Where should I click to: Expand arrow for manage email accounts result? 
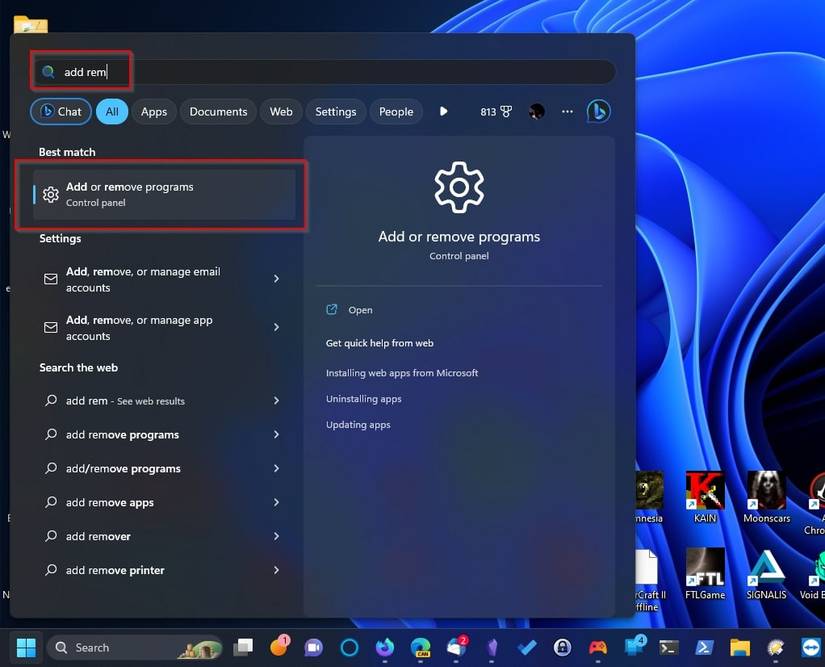click(x=276, y=279)
